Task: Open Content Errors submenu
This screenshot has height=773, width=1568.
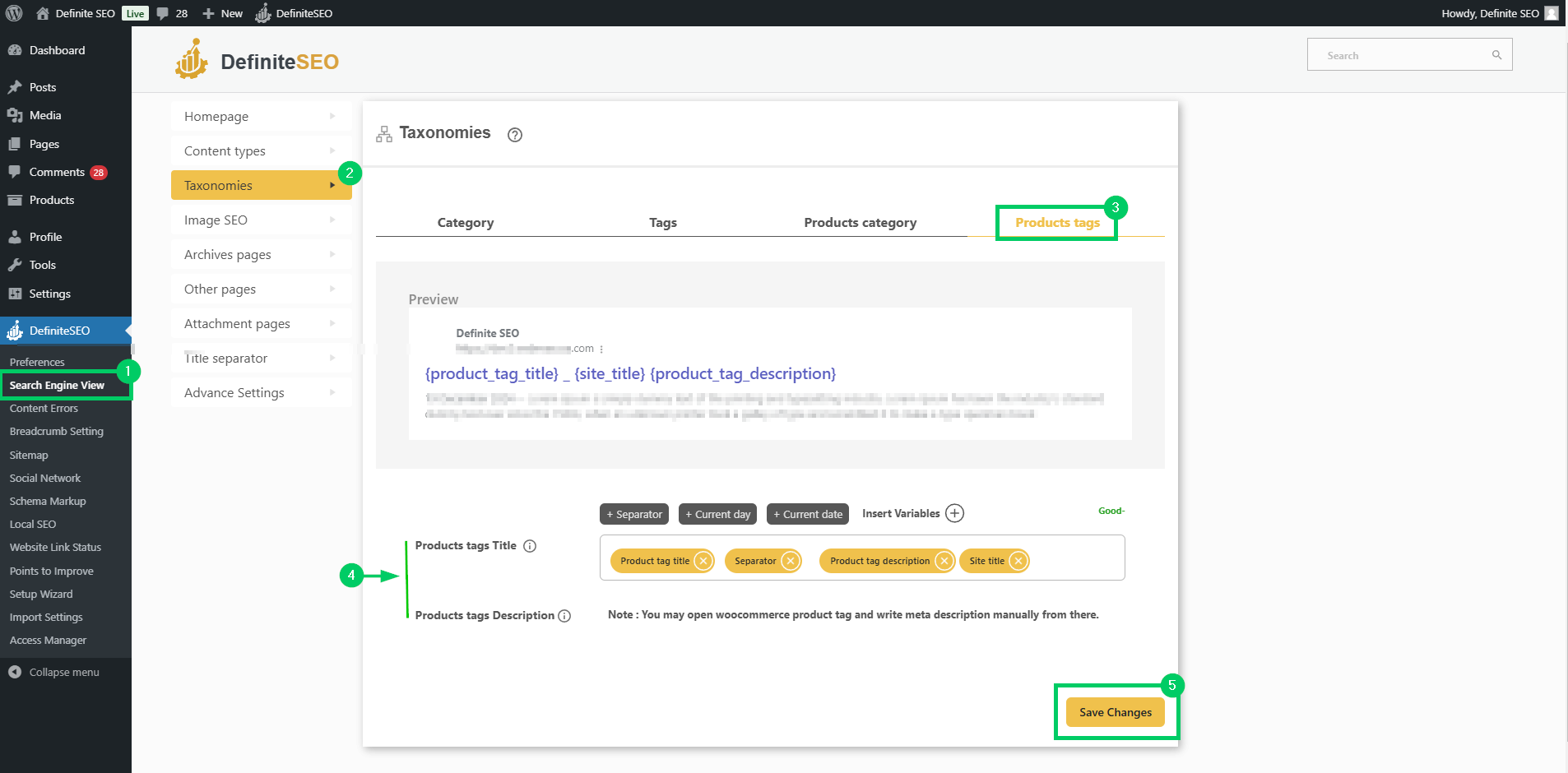Action: pos(44,408)
